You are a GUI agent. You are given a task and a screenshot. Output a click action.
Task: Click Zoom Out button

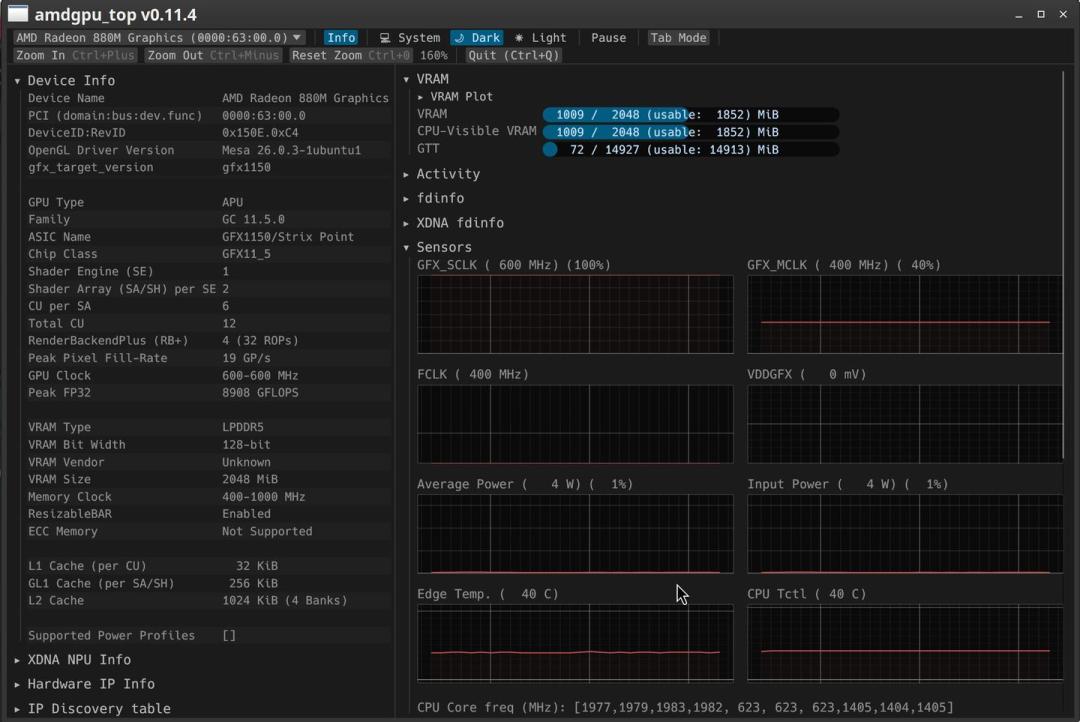click(x=214, y=55)
